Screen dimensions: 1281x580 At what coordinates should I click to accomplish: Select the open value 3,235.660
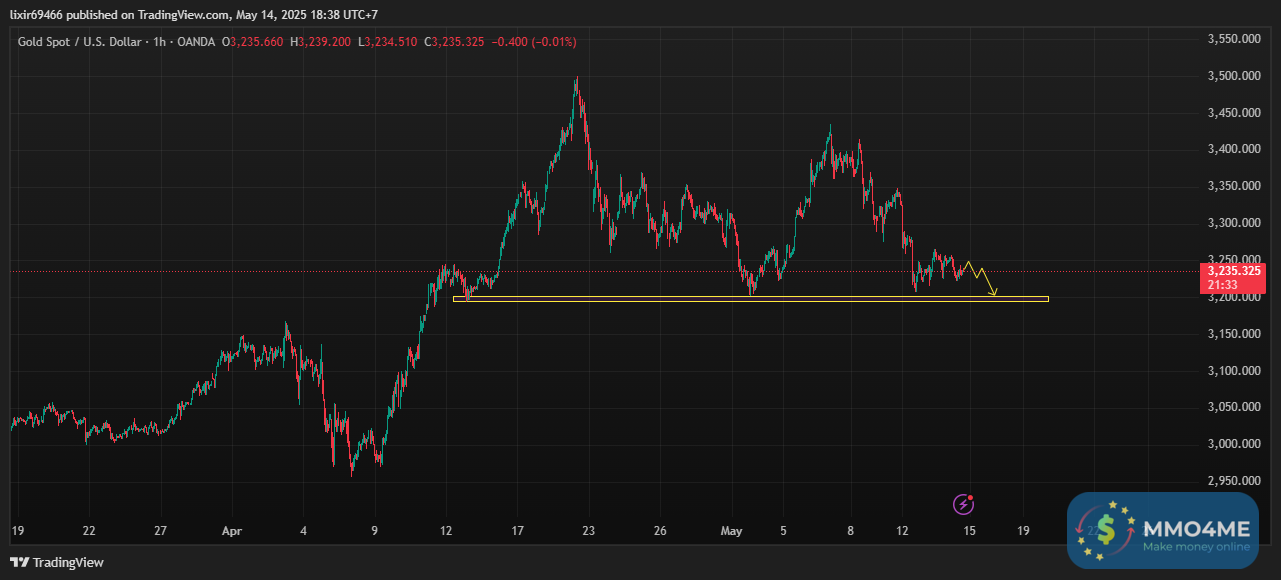[257, 42]
